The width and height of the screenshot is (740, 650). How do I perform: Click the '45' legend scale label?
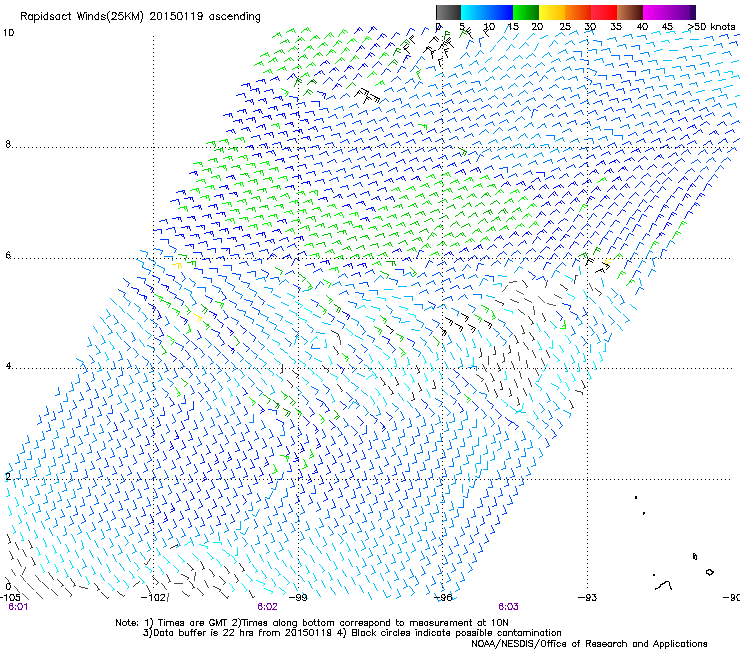[x=667, y=27]
